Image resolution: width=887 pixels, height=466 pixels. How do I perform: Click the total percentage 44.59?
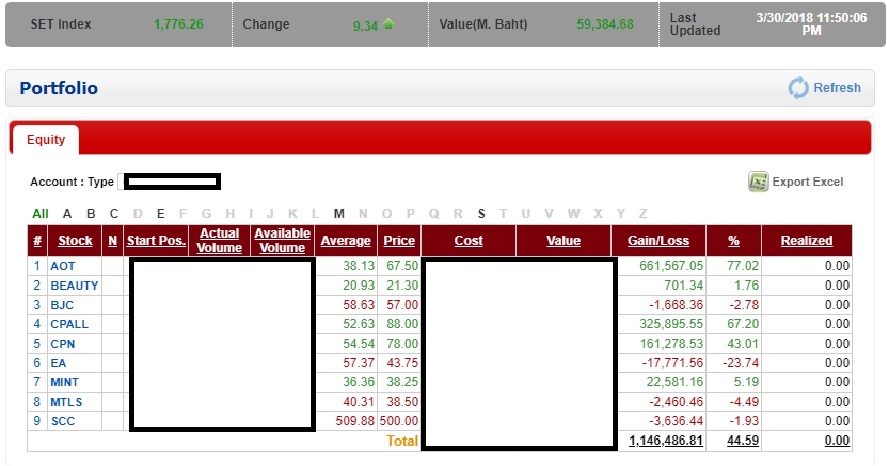(x=743, y=441)
